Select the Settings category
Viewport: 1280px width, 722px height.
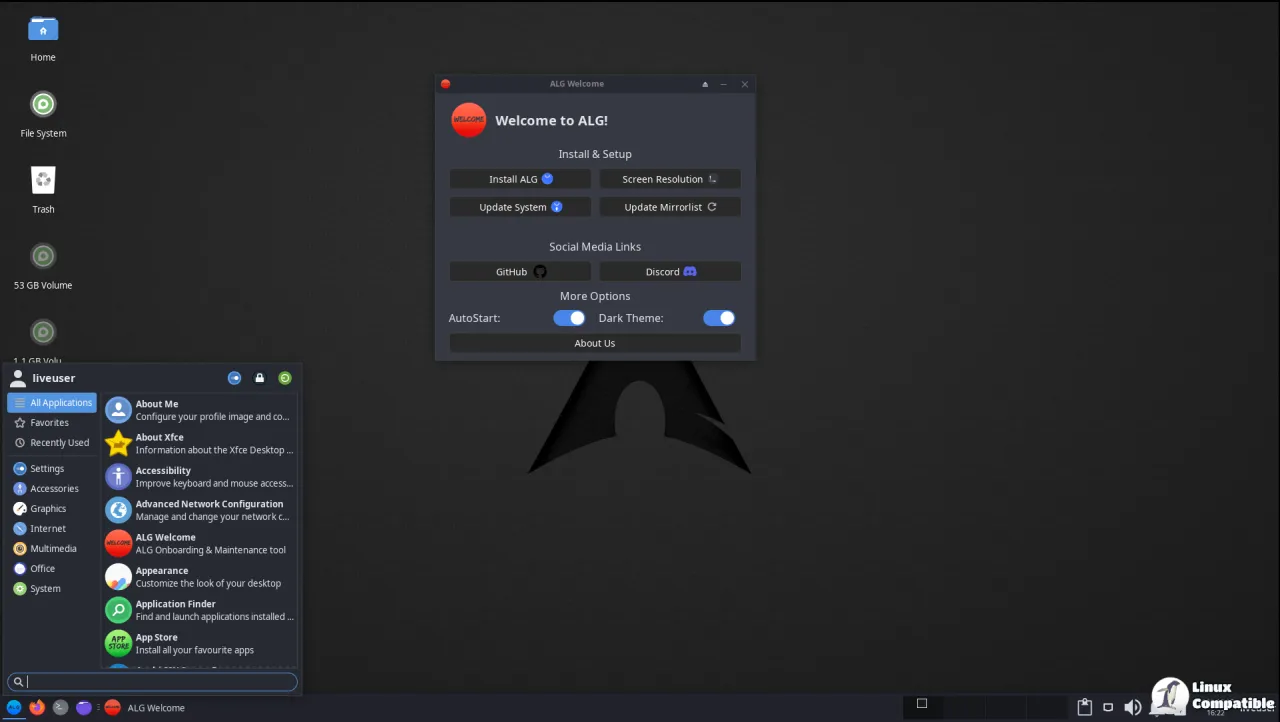tap(52, 469)
